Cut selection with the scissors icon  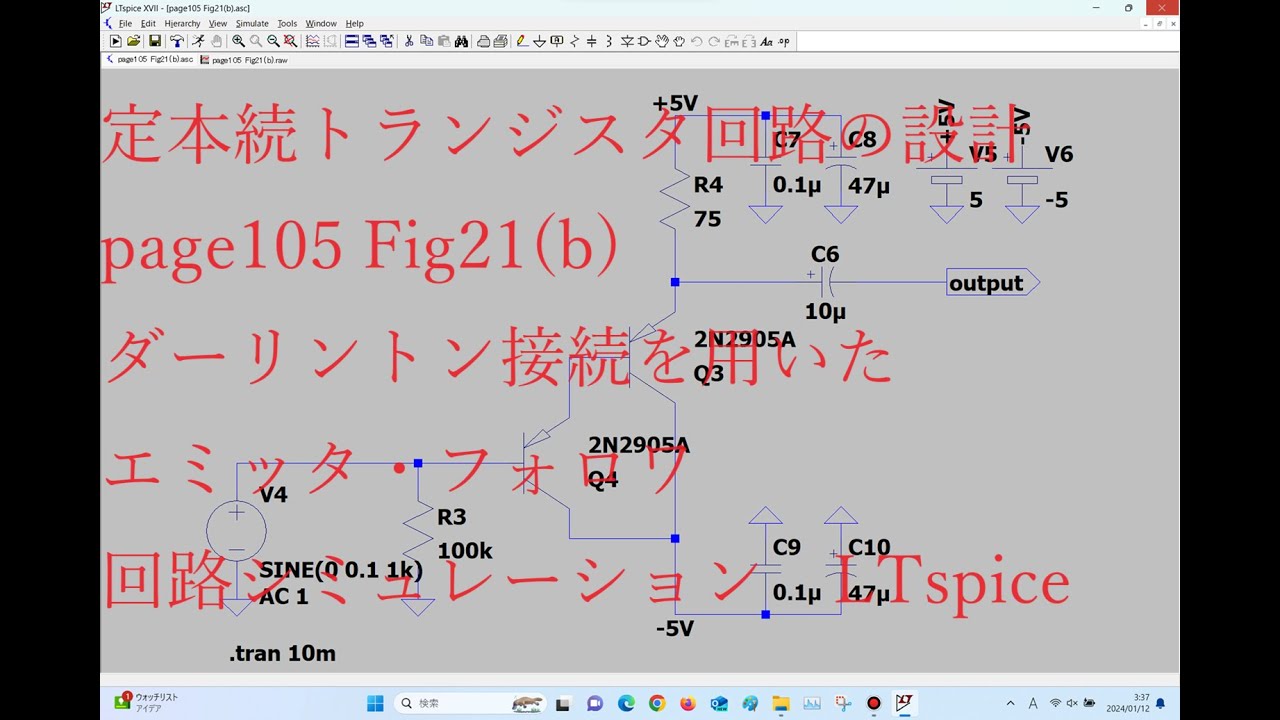[409, 41]
